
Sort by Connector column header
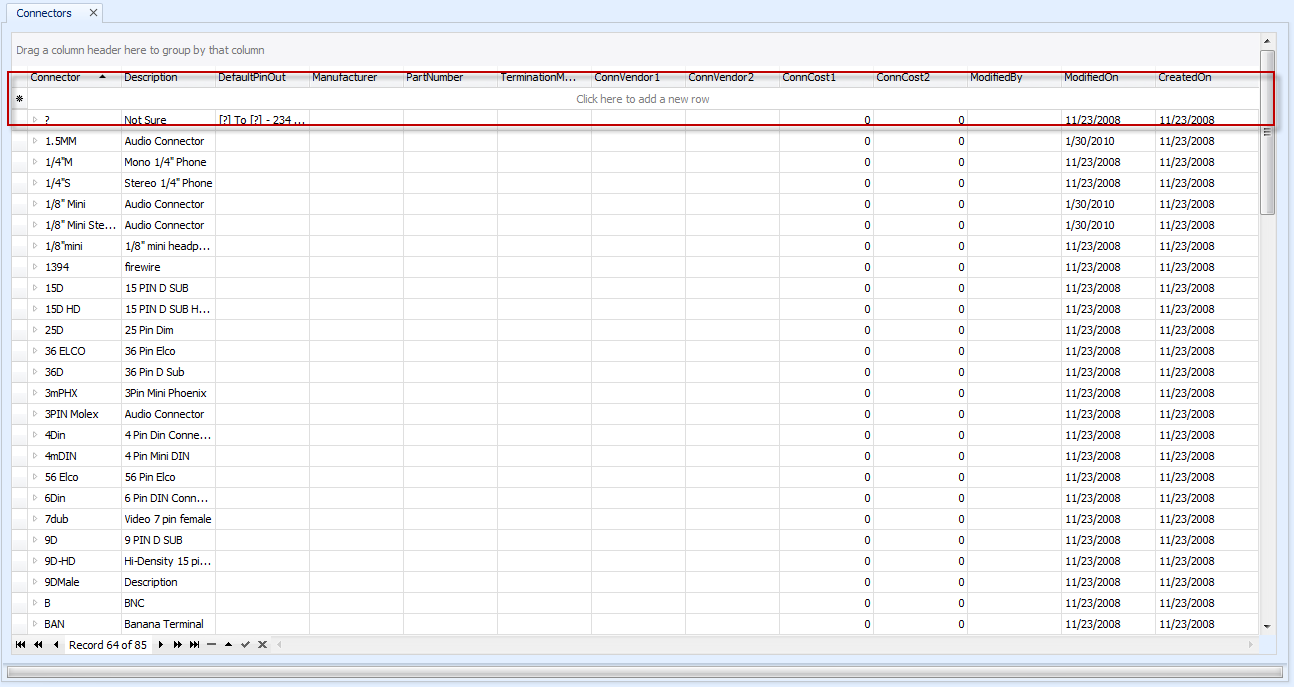click(x=74, y=77)
